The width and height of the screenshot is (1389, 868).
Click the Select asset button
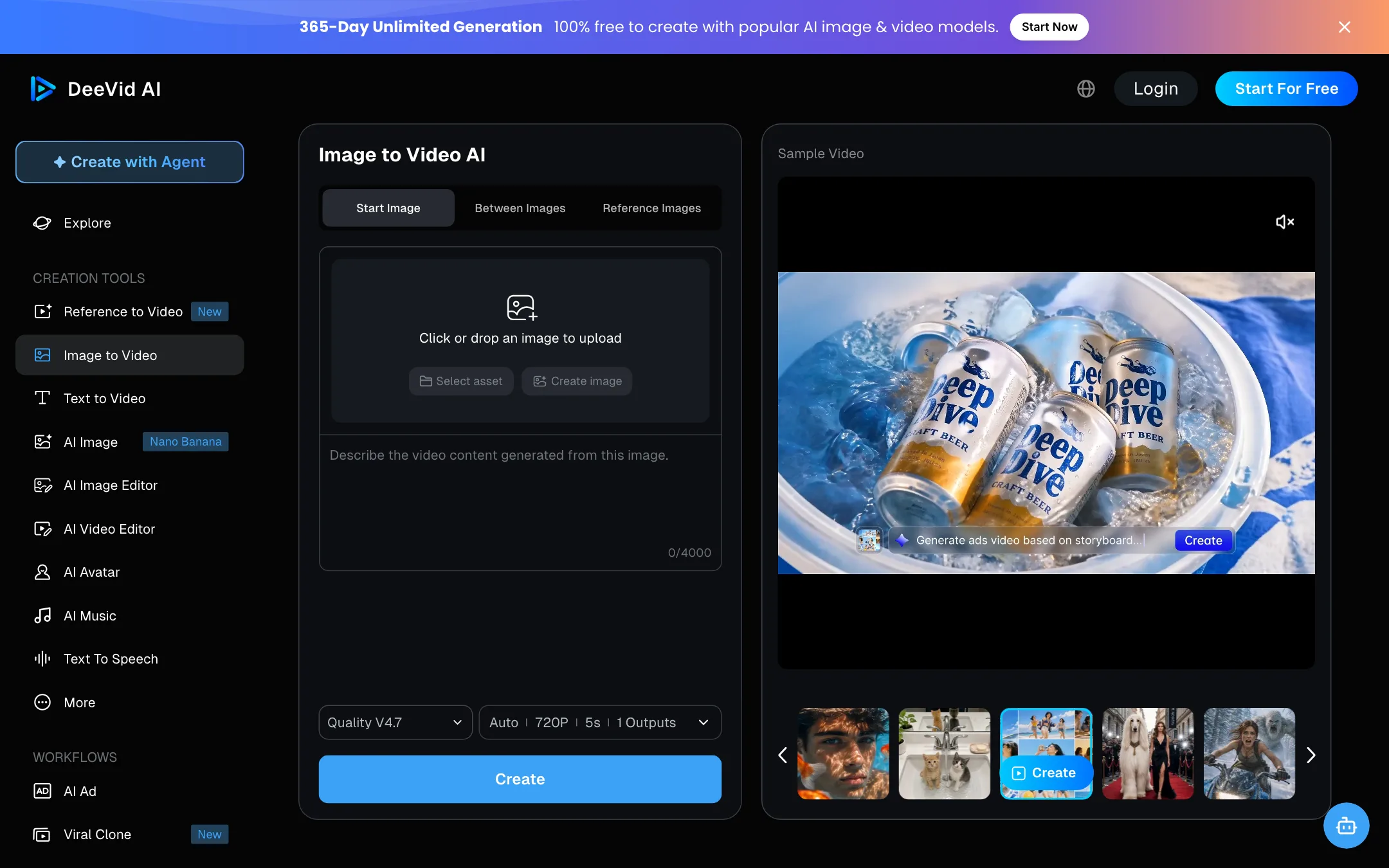pos(461,381)
